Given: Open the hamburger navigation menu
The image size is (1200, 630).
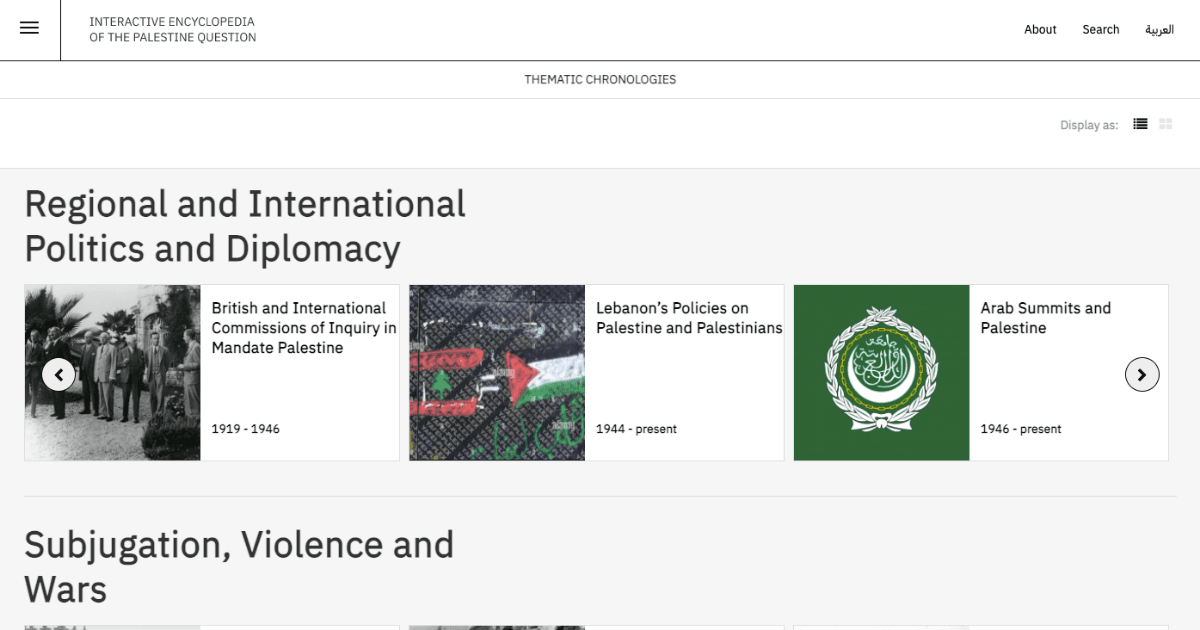Looking at the screenshot, I should [29, 29].
